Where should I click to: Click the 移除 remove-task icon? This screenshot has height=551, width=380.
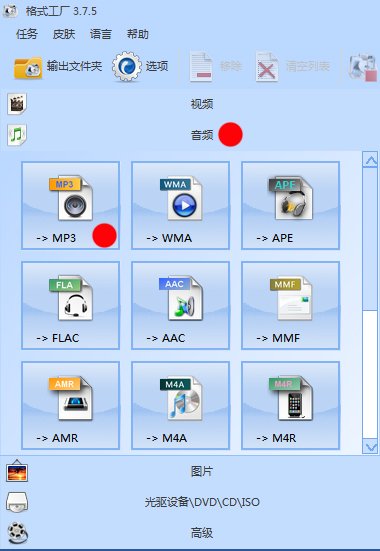(201, 66)
